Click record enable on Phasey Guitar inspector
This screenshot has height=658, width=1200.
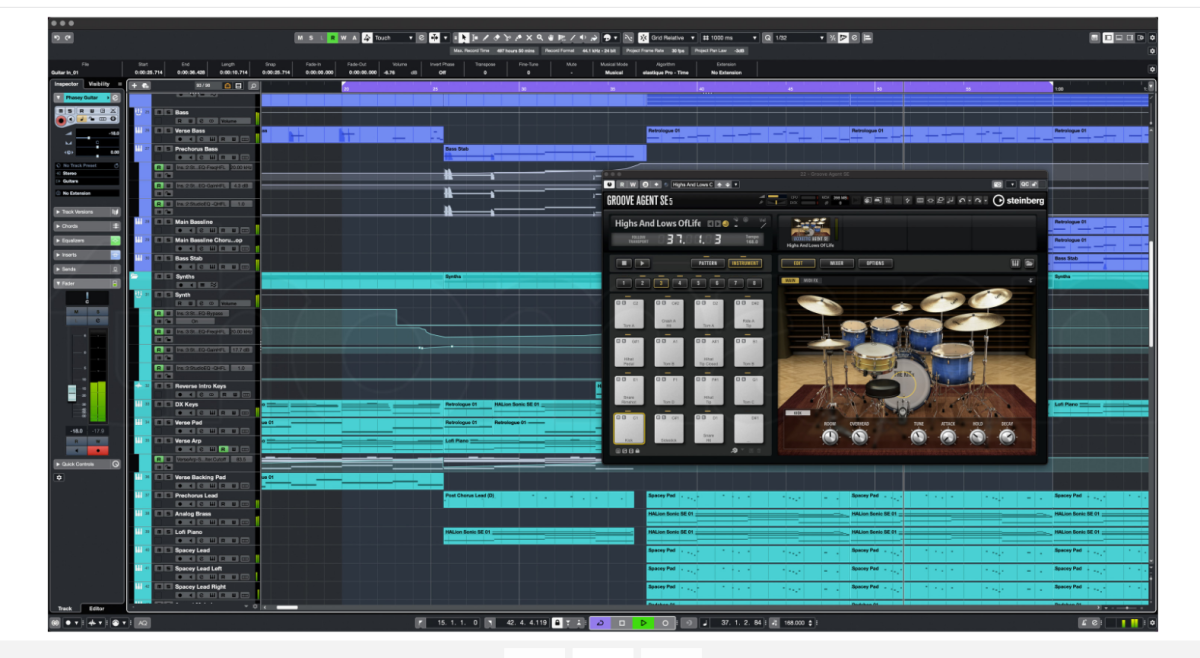point(61,120)
